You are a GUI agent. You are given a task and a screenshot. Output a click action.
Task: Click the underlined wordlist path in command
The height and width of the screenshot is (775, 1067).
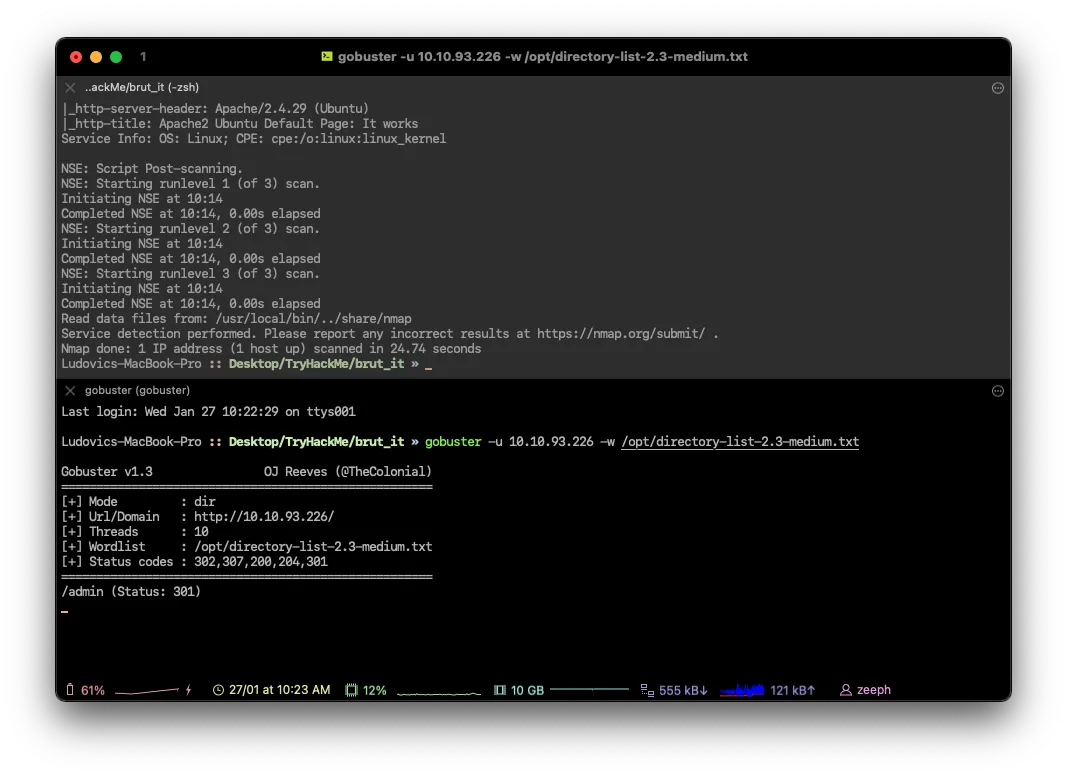click(x=739, y=442)
